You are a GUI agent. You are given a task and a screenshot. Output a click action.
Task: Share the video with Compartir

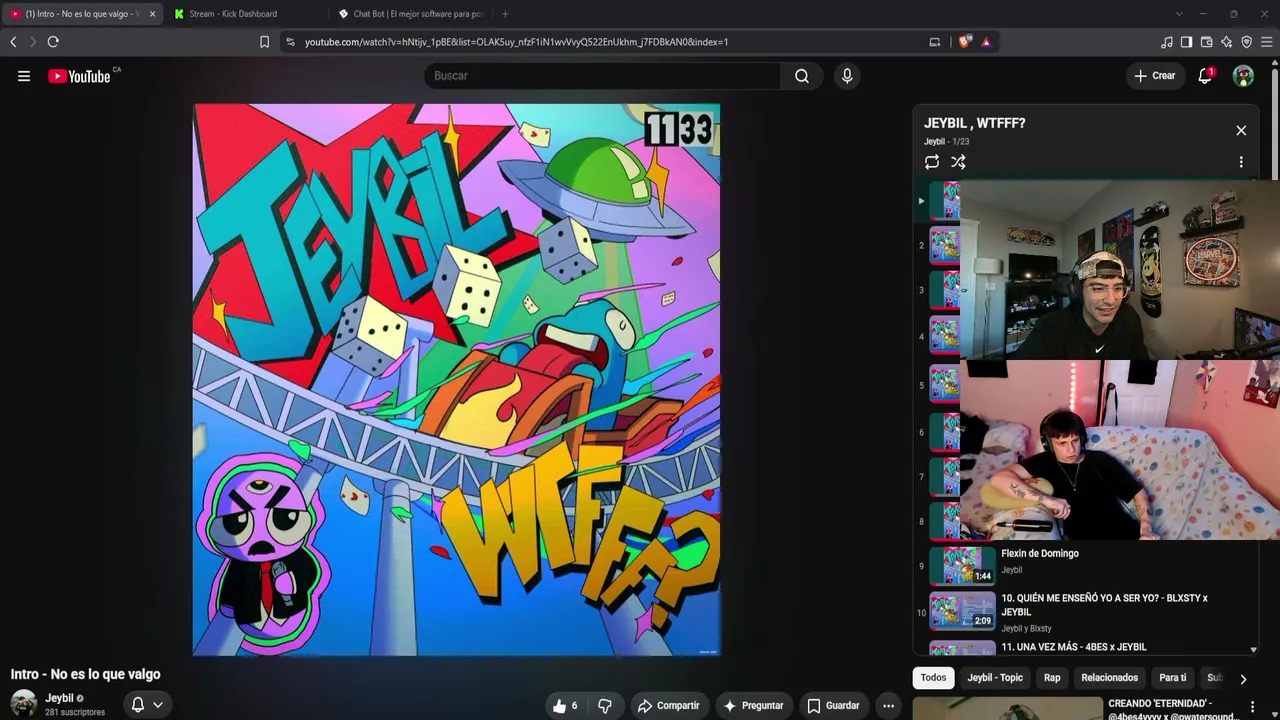(669, 706)
